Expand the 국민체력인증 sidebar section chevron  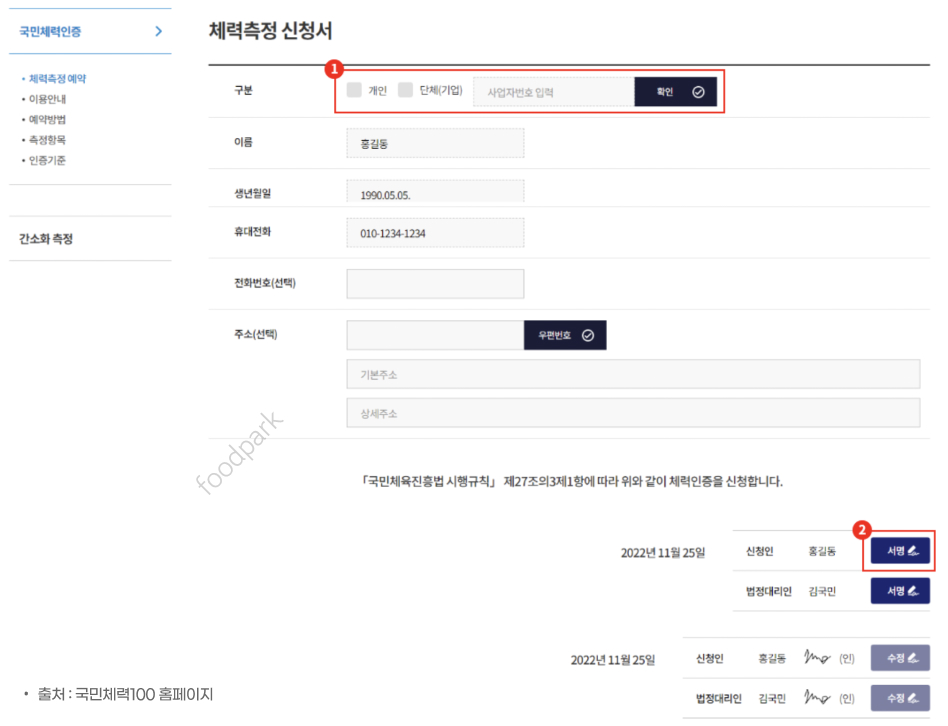[156, 31]
